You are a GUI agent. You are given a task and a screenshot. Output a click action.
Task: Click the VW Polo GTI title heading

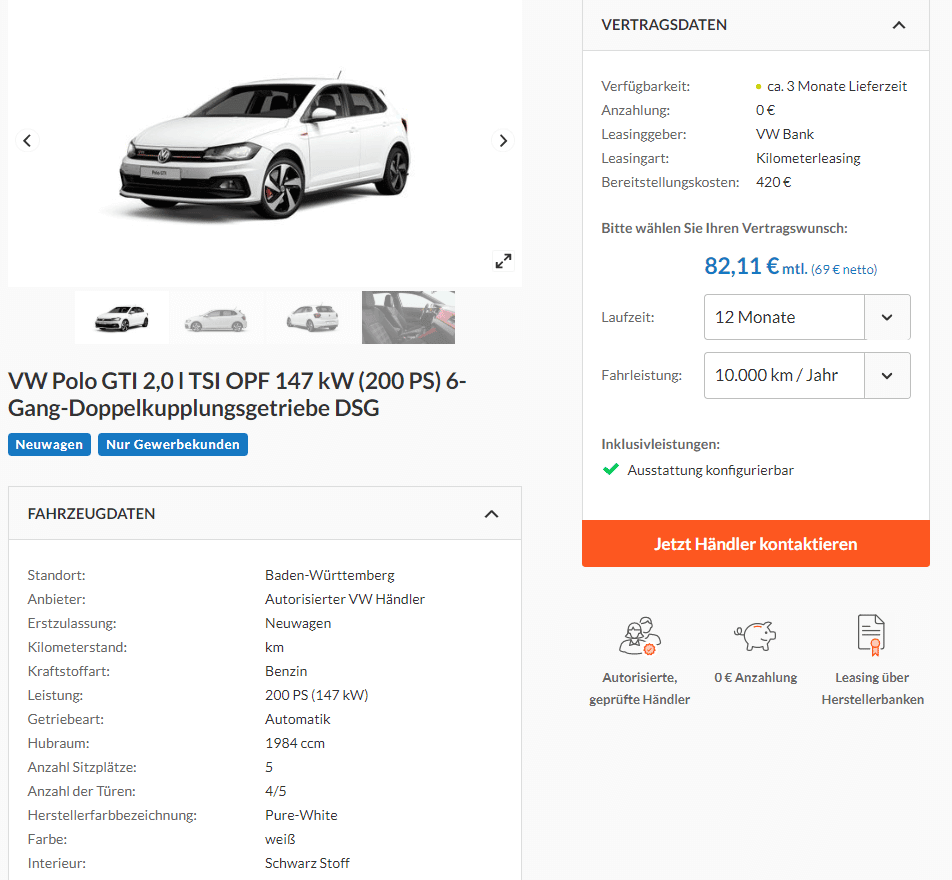coord(237,394)
